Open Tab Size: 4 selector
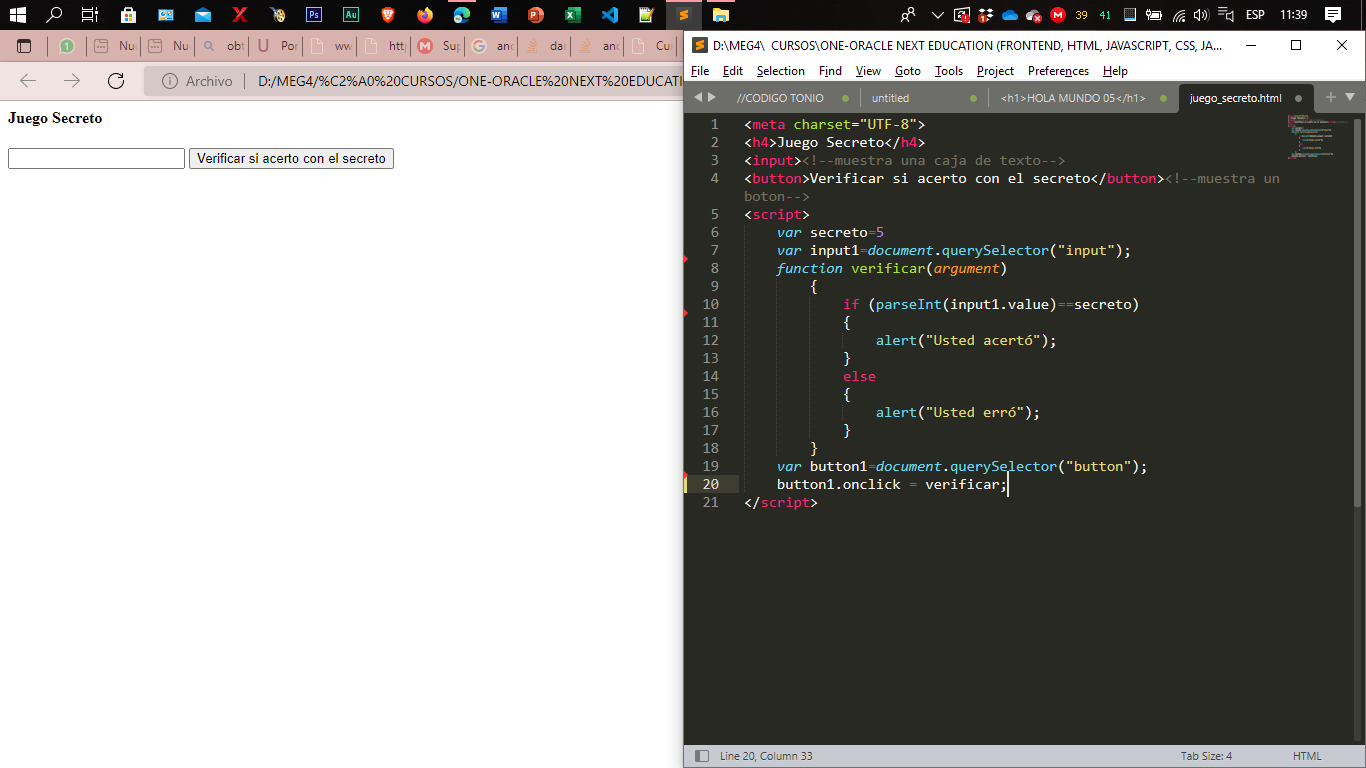The image size is (1366, 768). pyautogui.click(x=1206, y=756)
